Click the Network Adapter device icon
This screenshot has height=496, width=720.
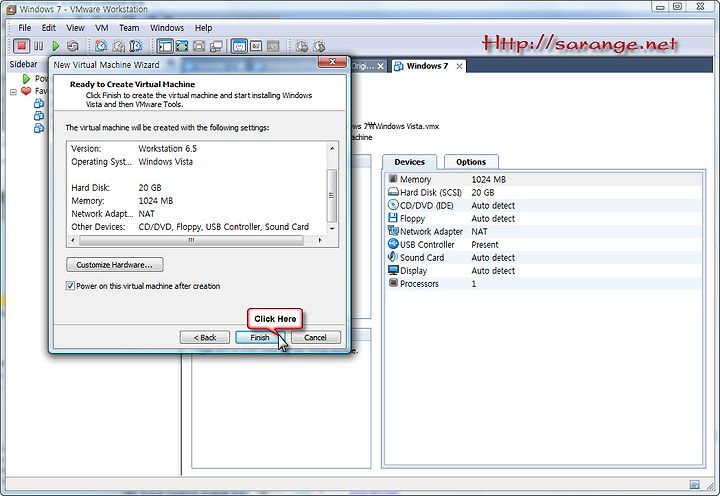coord(393,231)
